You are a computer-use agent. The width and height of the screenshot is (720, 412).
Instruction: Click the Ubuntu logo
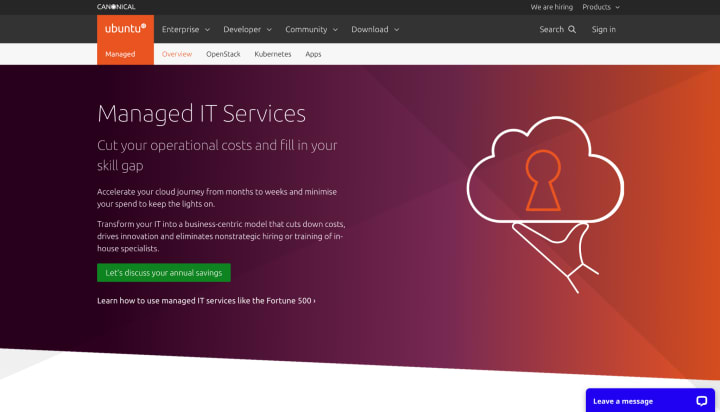[x=125, y=29]
